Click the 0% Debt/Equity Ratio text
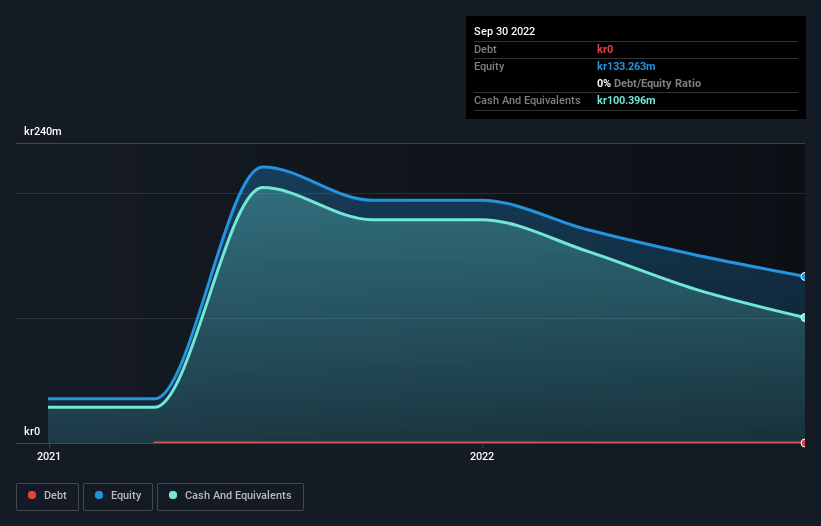The width and height of the screenshot is (821, 526). [649, 83]
